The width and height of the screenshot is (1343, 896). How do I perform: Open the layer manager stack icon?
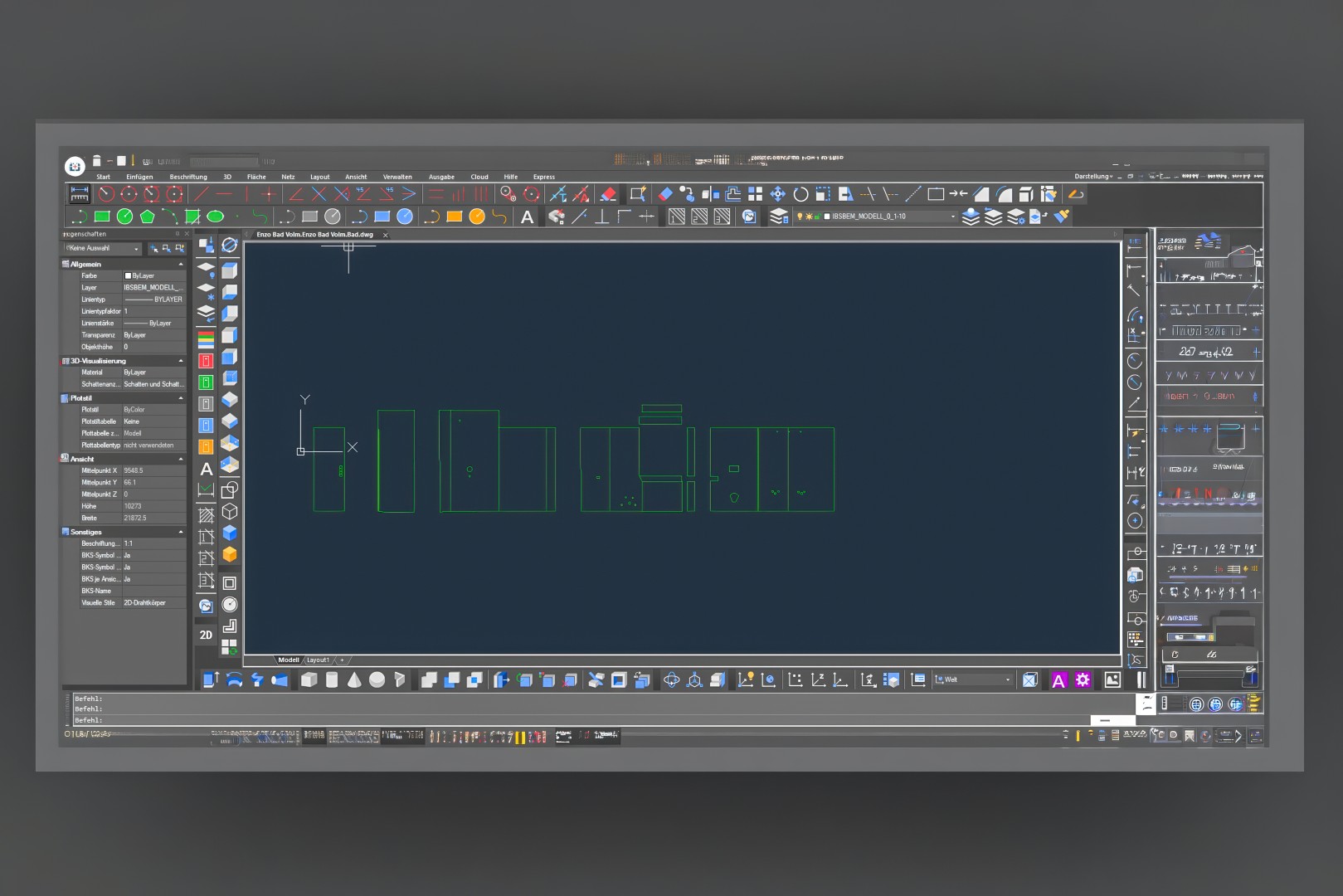778,217
